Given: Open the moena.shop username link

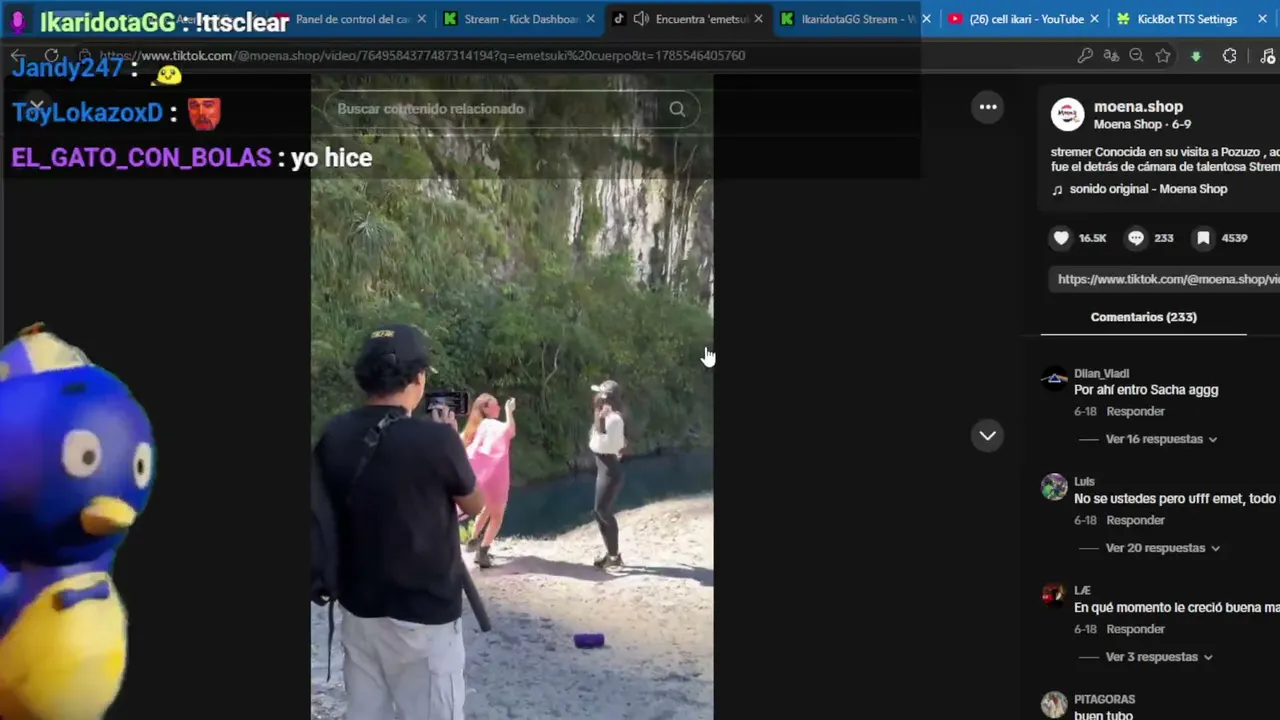Looking at the screenshot, I should pyautogui.click(x=1138, y=106).
